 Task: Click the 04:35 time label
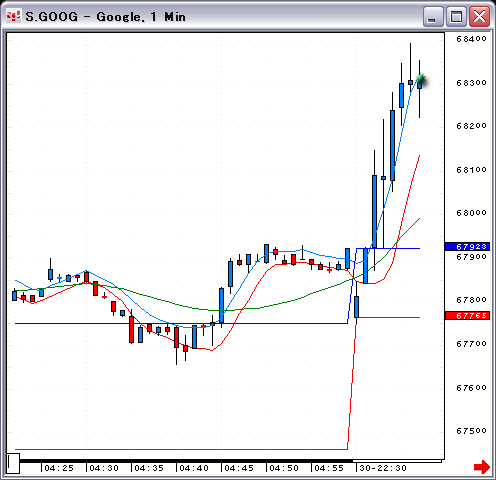click(x=149, y=468)
